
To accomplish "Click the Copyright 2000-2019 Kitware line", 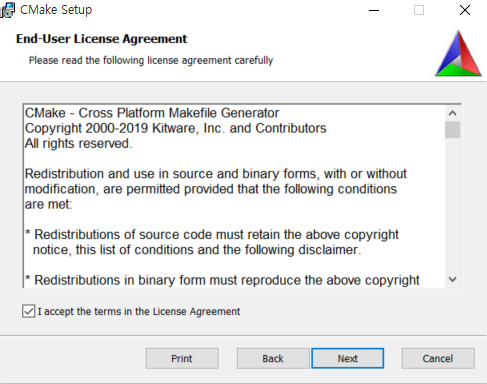I will (175, 128).
